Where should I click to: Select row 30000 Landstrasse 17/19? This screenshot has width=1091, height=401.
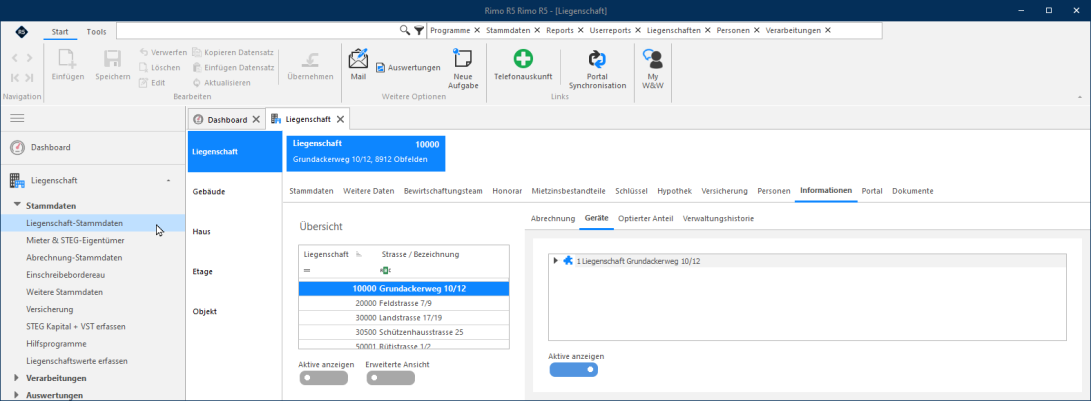point(404,317)
